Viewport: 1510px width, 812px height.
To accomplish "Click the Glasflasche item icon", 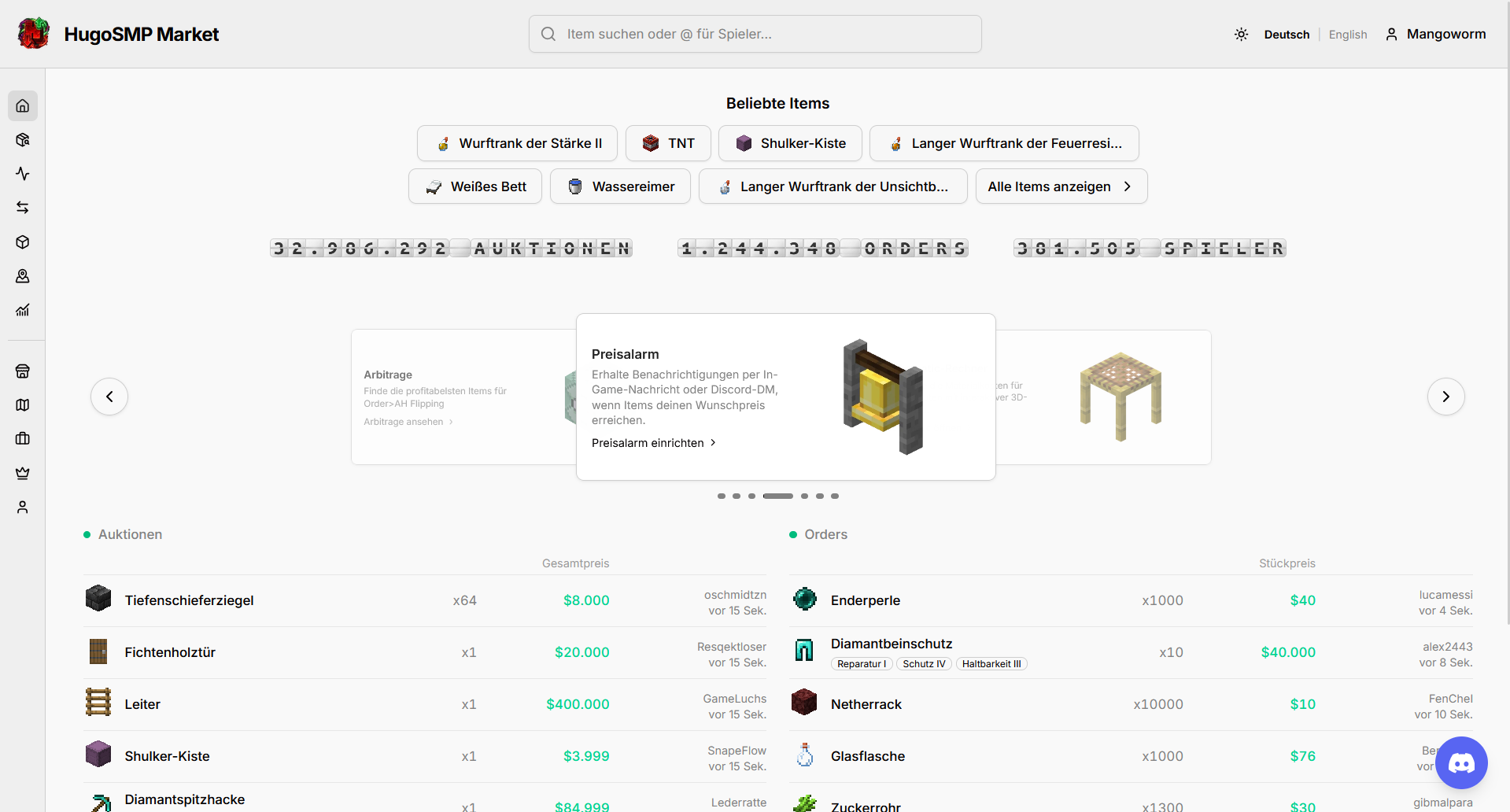I will (x=805, y=755).
